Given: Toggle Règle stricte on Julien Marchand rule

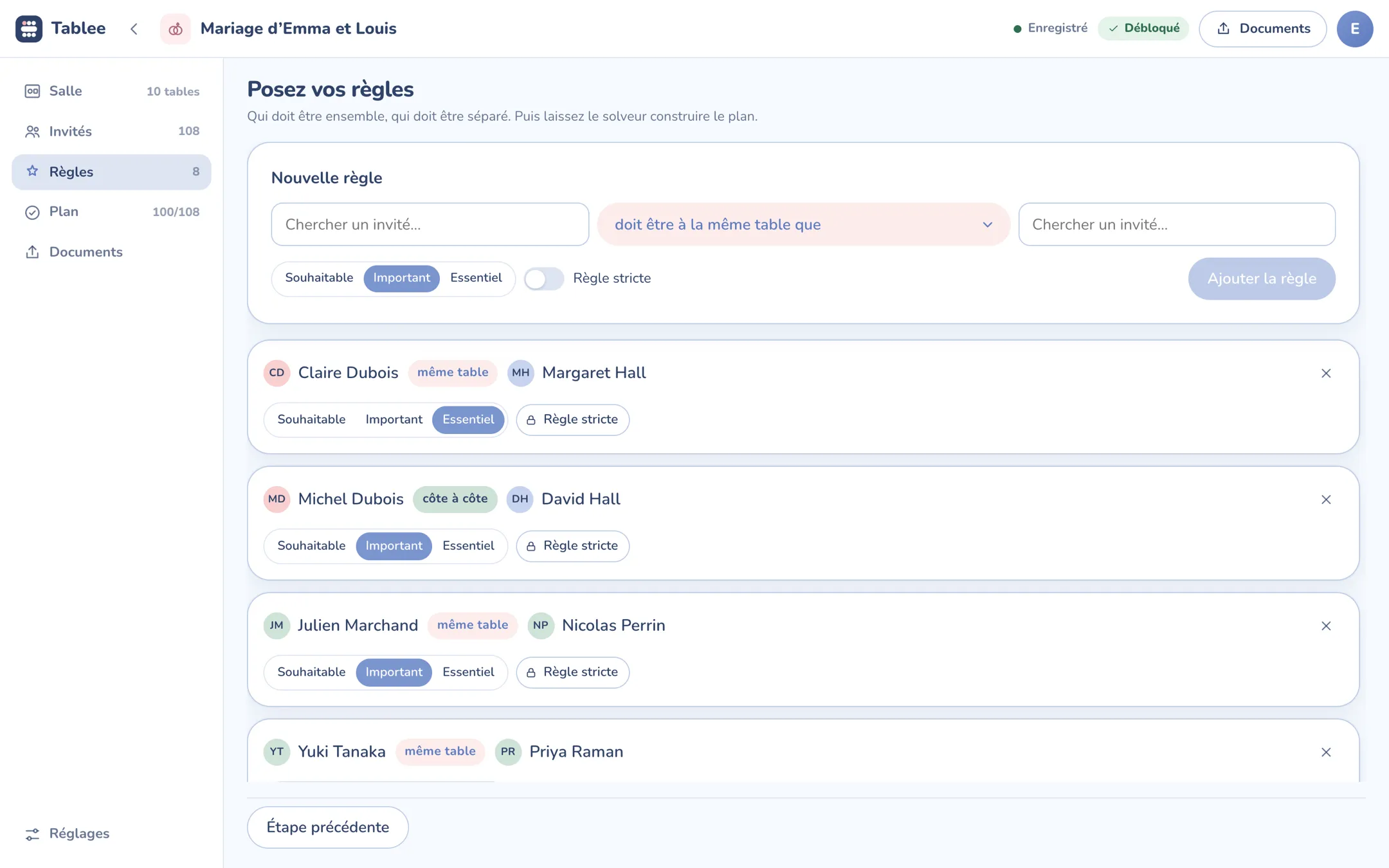Looking at the screenshot, I should [x=572, y=673].
